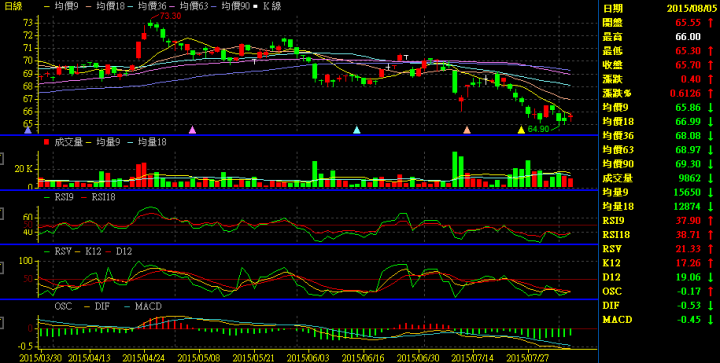Click the OSC value -0.17

689,291
